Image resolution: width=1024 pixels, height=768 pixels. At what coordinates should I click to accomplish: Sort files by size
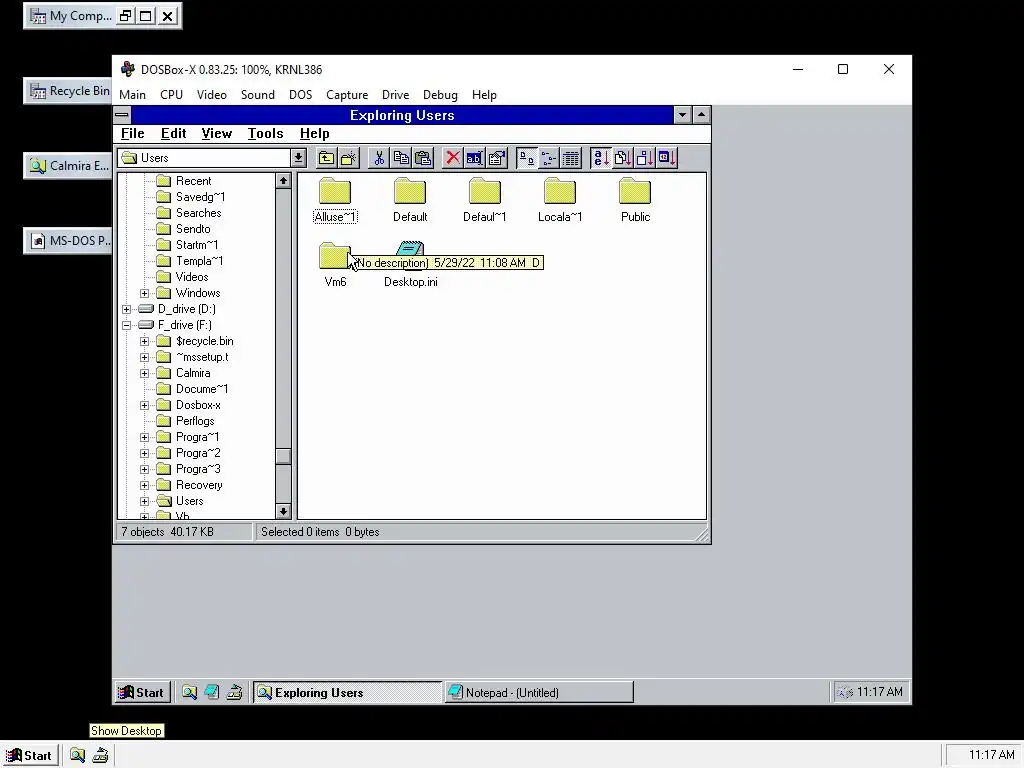(645, 158)
